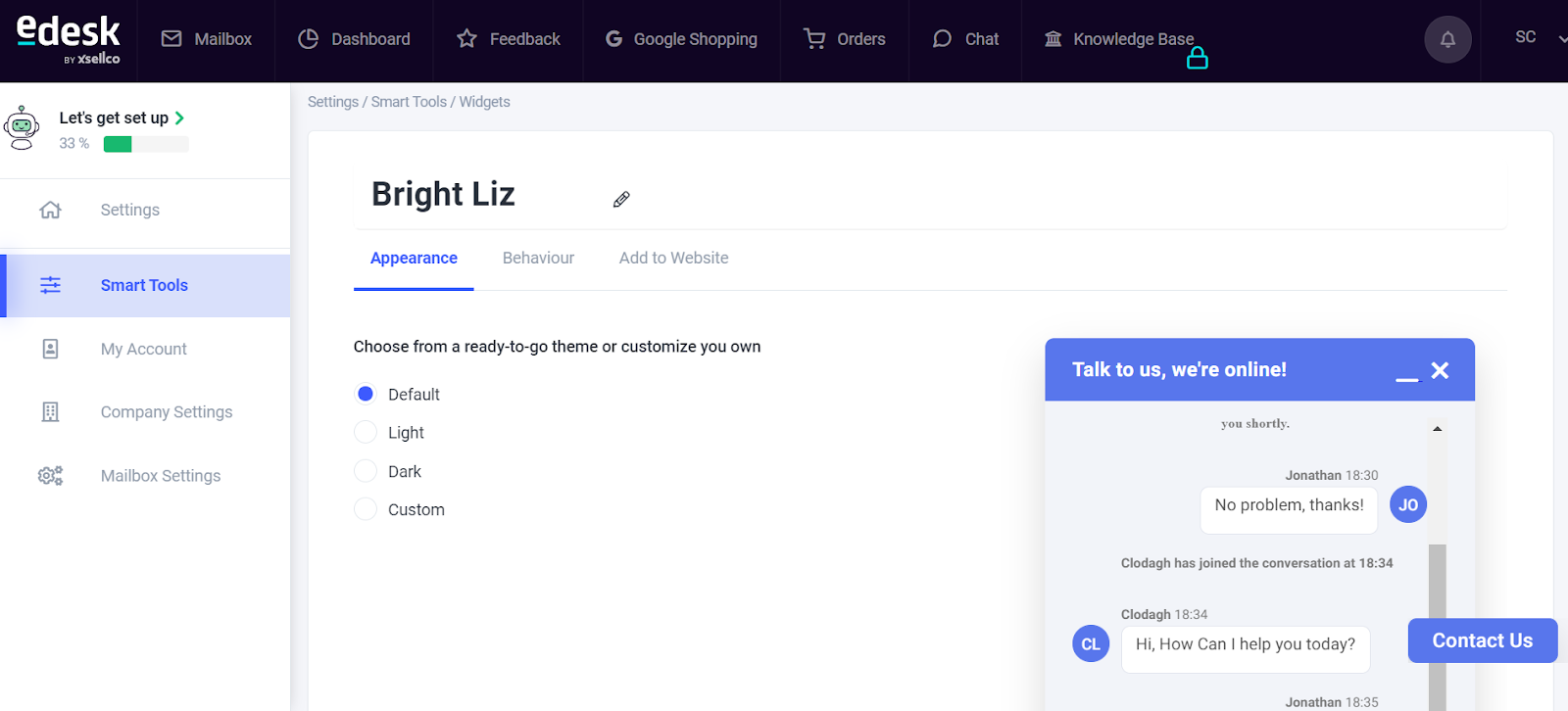Viewport: 1568px width, 711px height.
Task: Switch to the Behaviour tab
Action: pyautogui.click(x=538, y=259)
